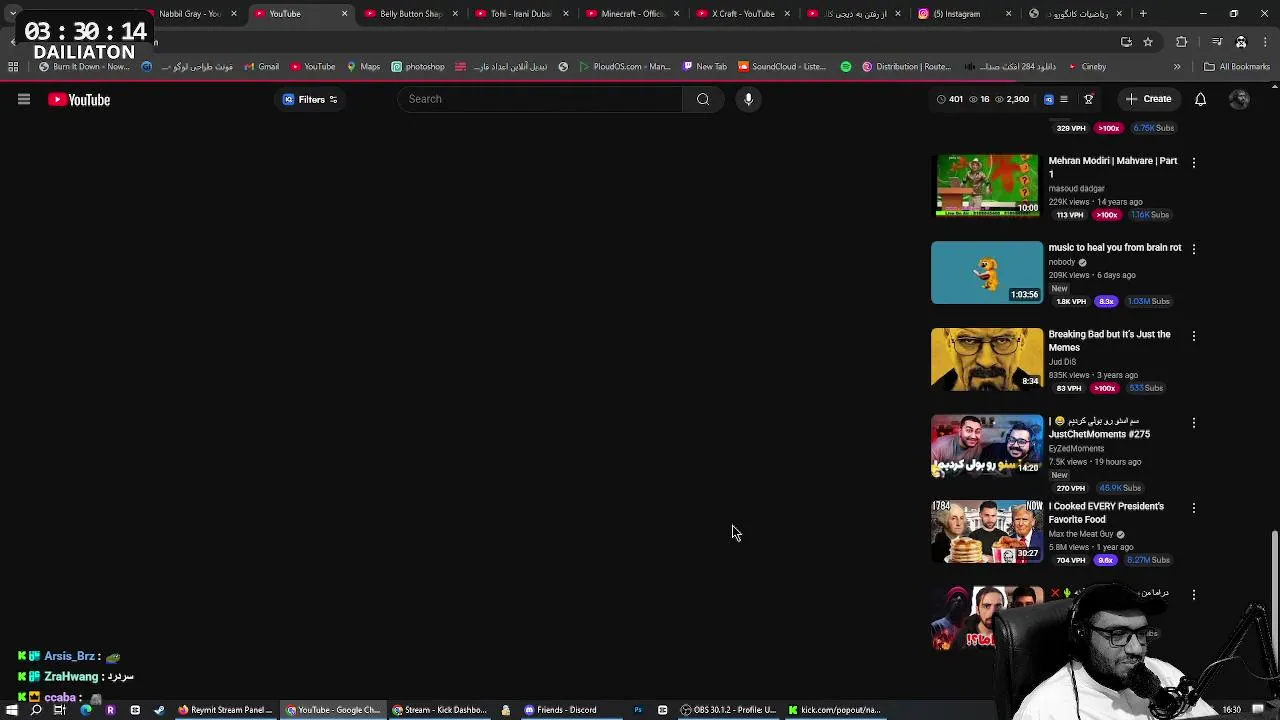Open the Filters extension button

tap(310, 99)
